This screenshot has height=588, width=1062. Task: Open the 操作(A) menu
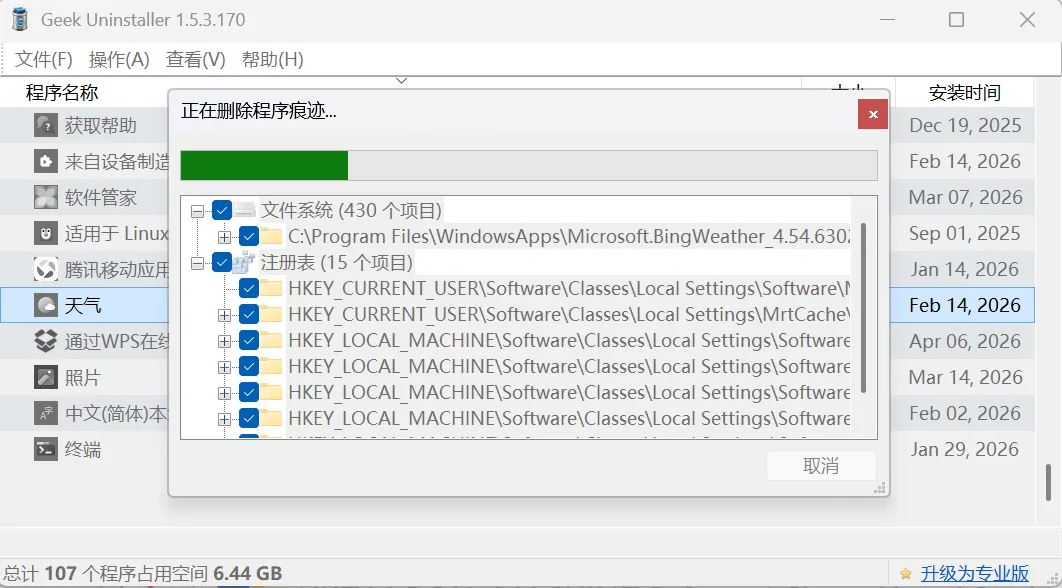point(119,60)
